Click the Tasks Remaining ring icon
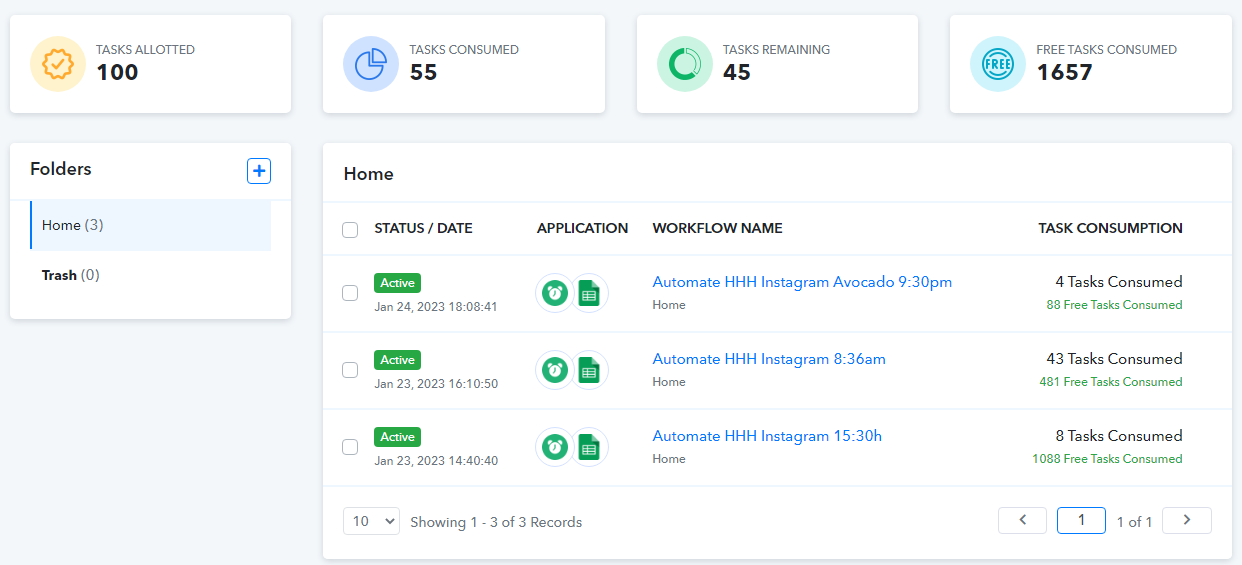Screen dimensions: 1242x565 coord(685,64)
